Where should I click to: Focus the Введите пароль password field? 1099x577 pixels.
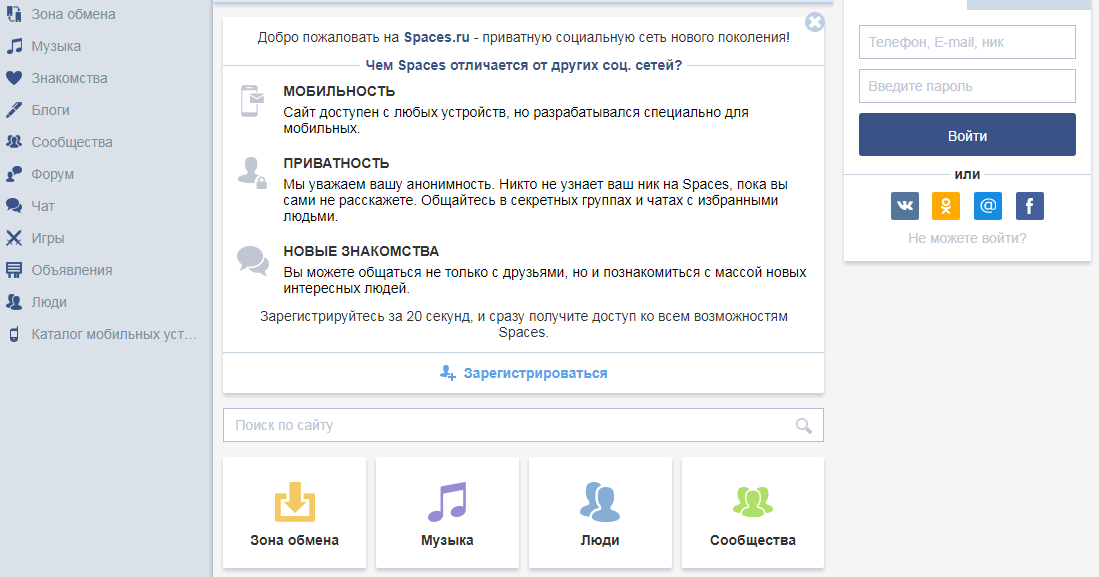point(967,86)
